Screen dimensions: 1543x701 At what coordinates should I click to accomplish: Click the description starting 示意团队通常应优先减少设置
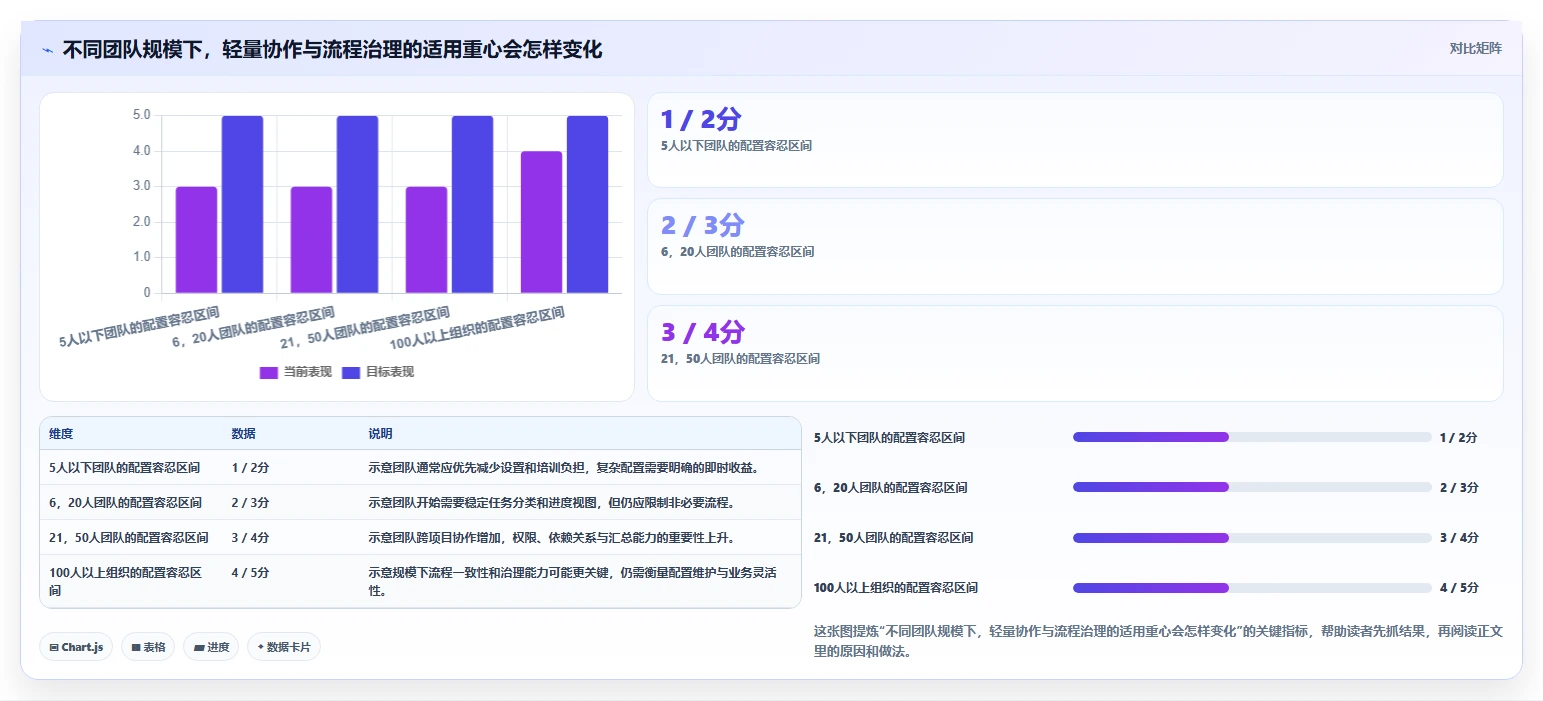pos(565,467)
